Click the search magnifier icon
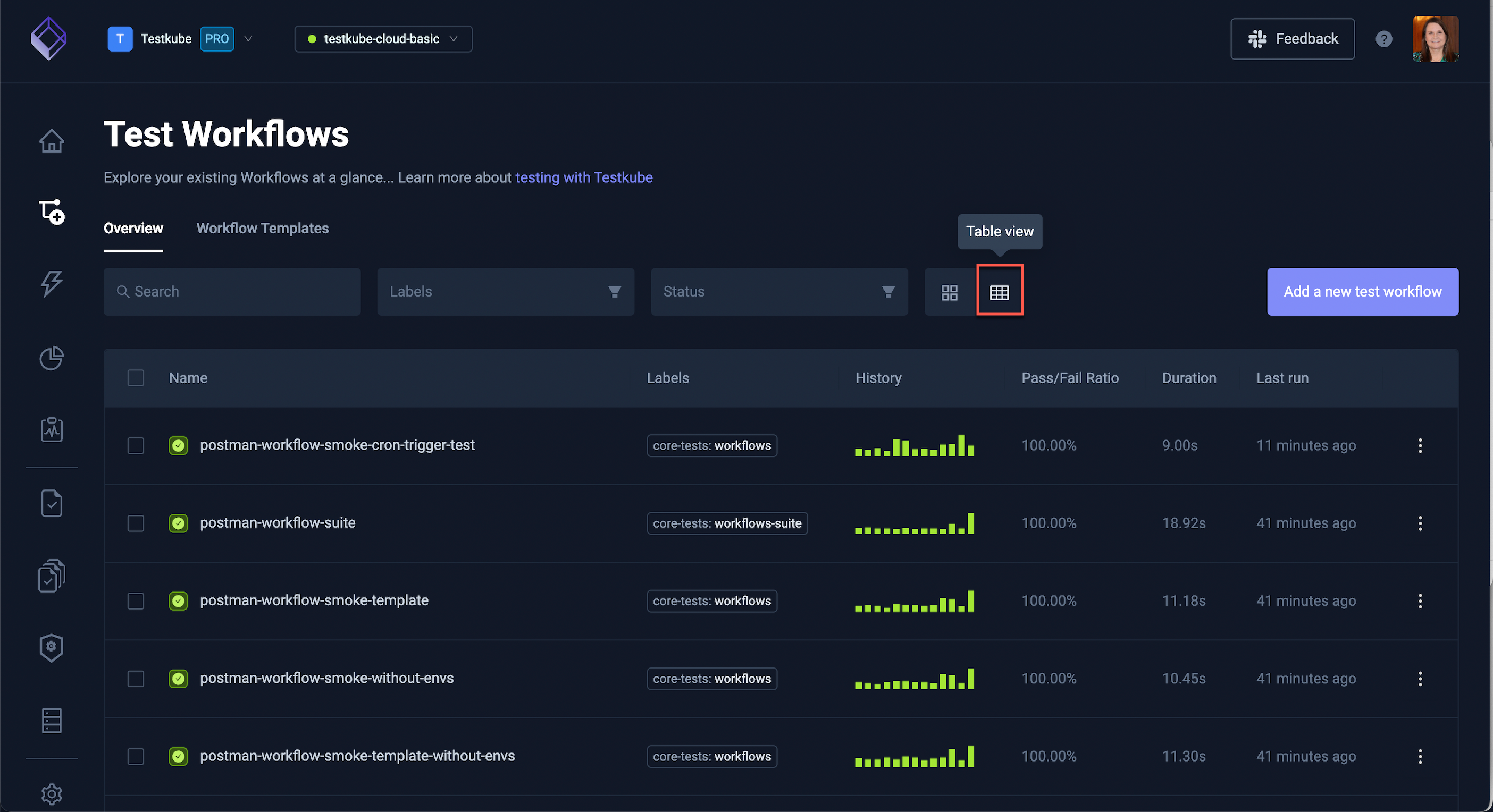 click(x=122, y=291)
